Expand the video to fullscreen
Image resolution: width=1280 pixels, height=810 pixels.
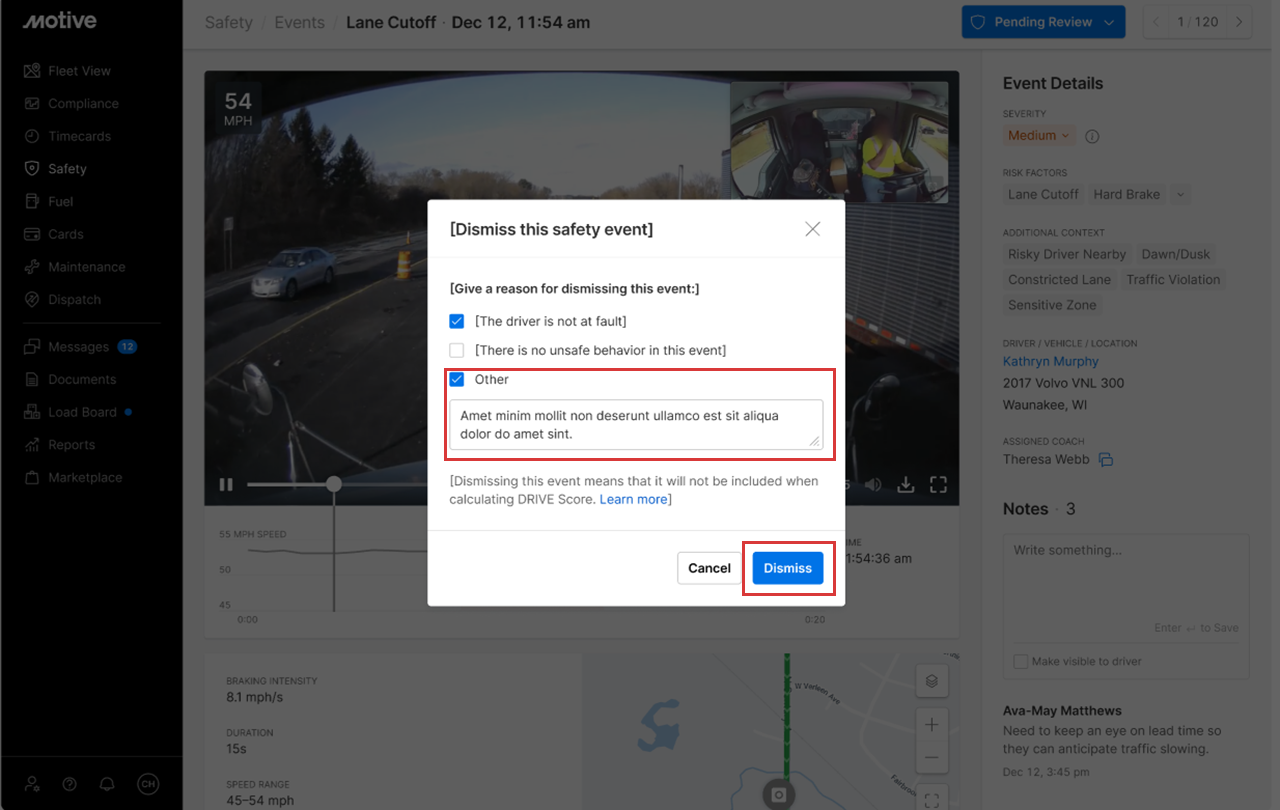(938, 485)
